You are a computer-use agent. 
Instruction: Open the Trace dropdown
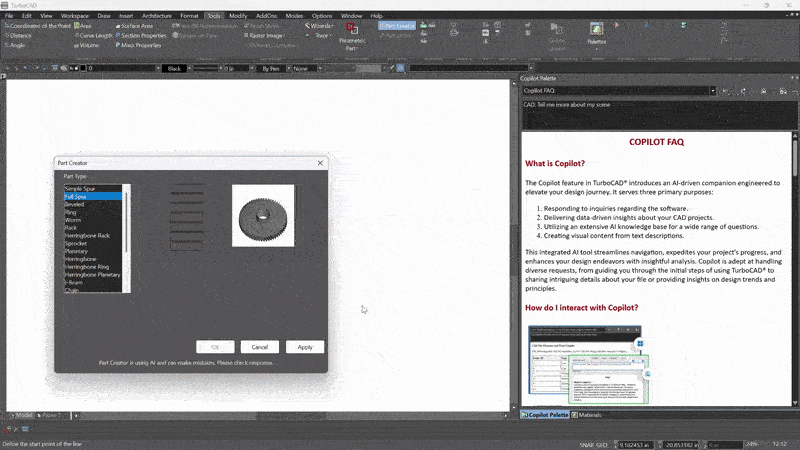(x=320, y=36)
